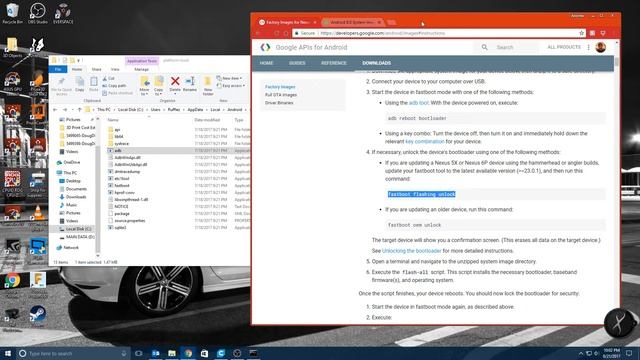
Task: Open ALL PRODUCTS link
Action: [x=564, y=47]
